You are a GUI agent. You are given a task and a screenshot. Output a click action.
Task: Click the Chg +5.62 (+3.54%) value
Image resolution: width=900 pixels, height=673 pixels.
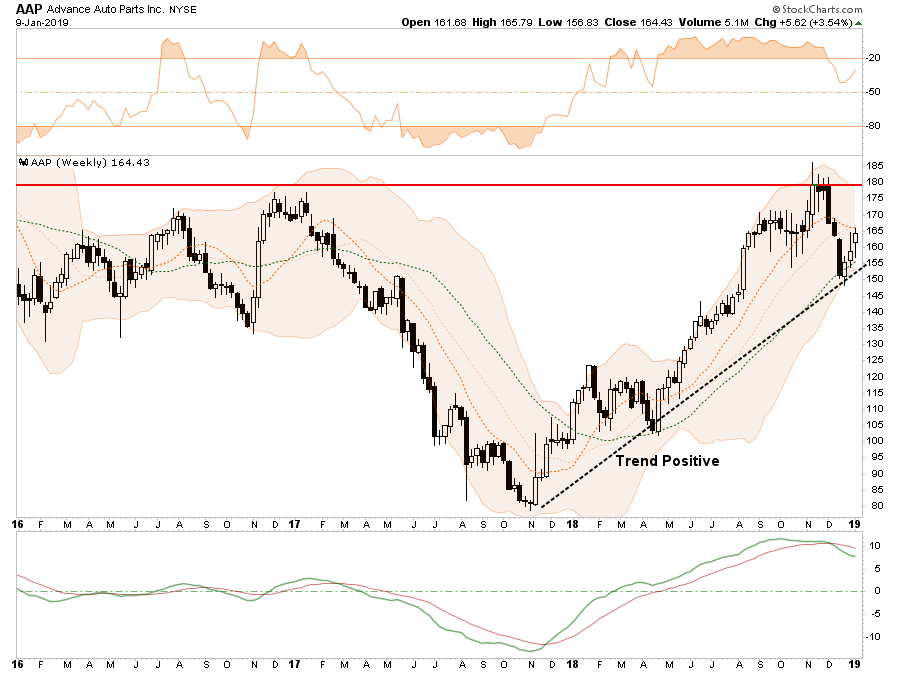(803, 22)
